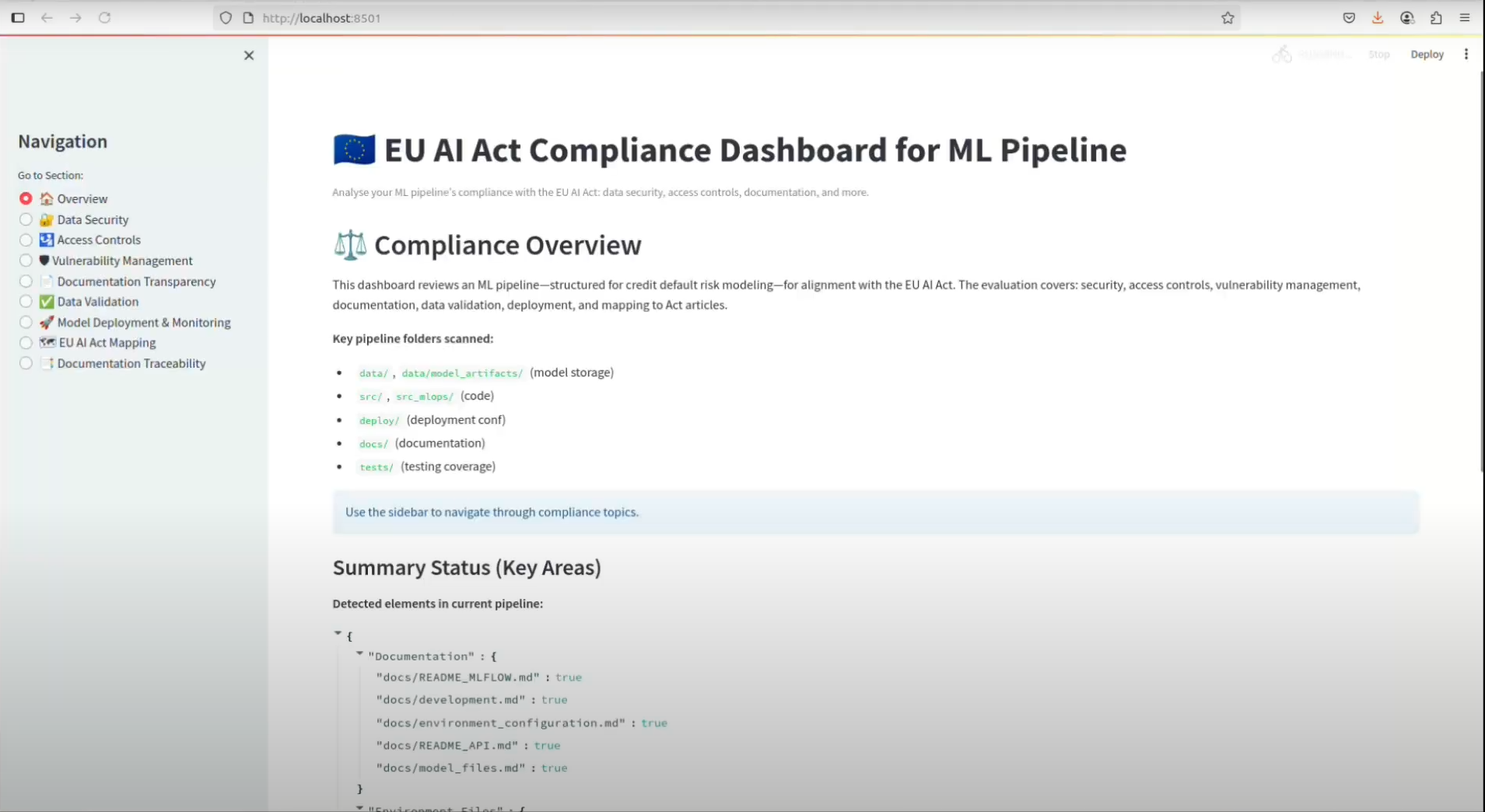Collapse the root JSON object arrow
Viewport: 1485px width, 812px height.
click(x=338, y=634)
